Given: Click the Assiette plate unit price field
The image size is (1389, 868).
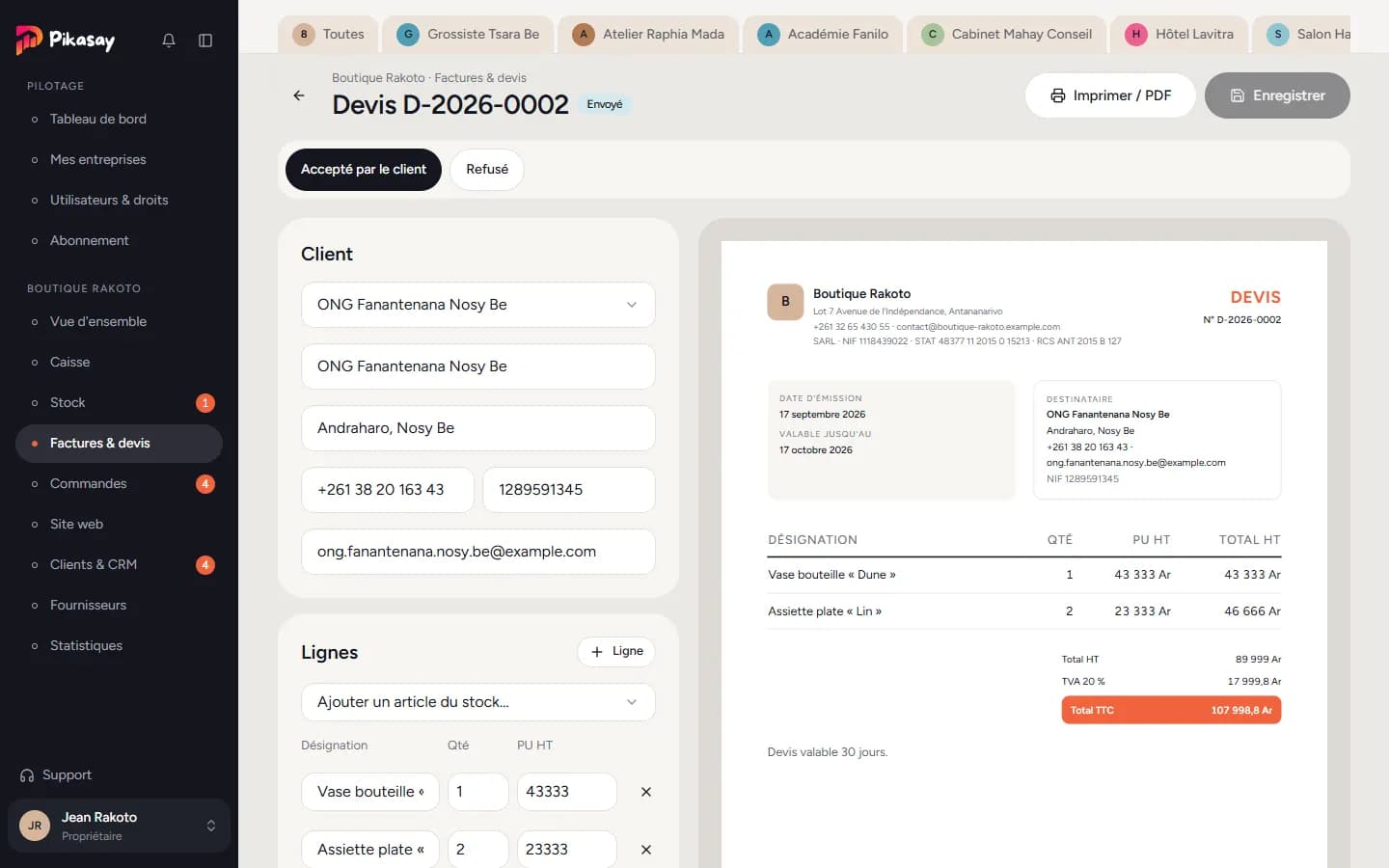Looking at the screenshot, I should pyautogui.click(x=567, y=850).
